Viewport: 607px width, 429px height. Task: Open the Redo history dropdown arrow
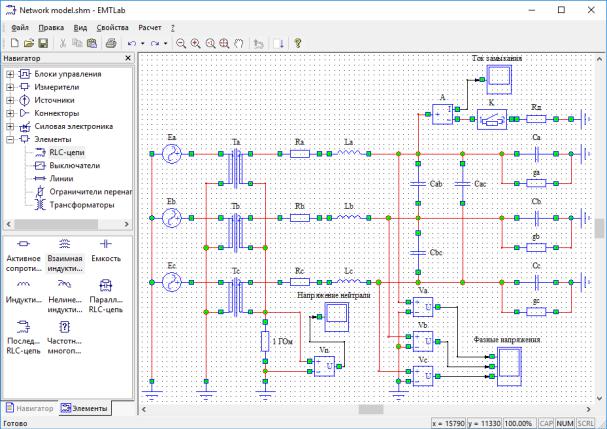tap(167, 44)
